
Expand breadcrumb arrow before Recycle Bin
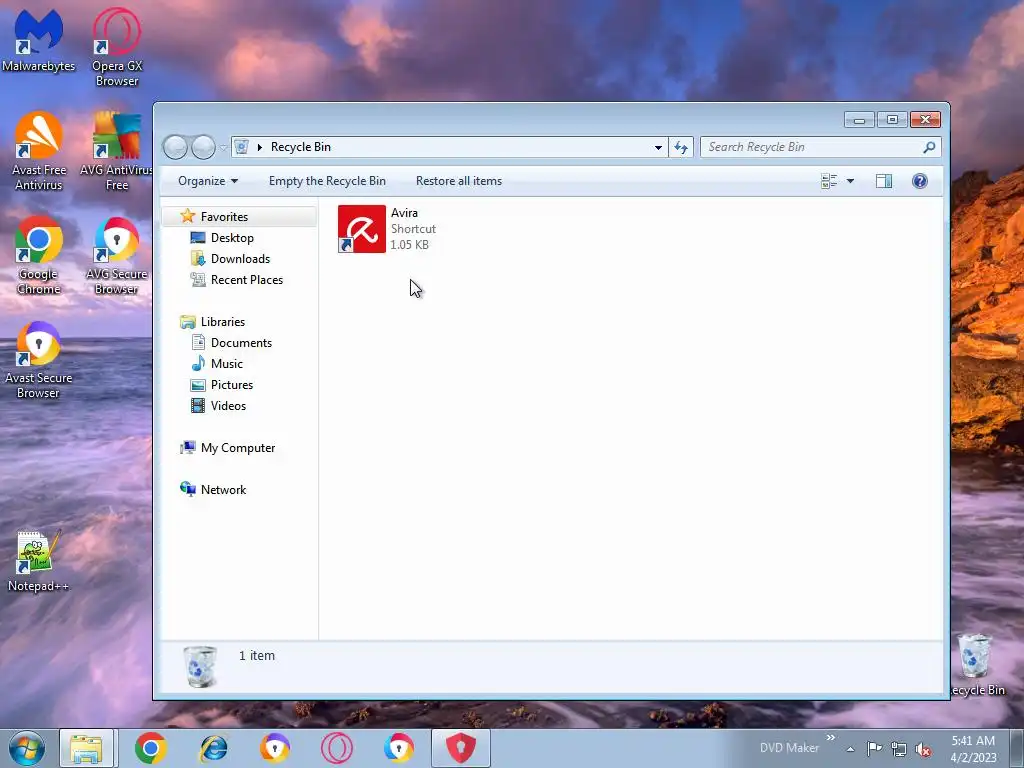[259, 147]
